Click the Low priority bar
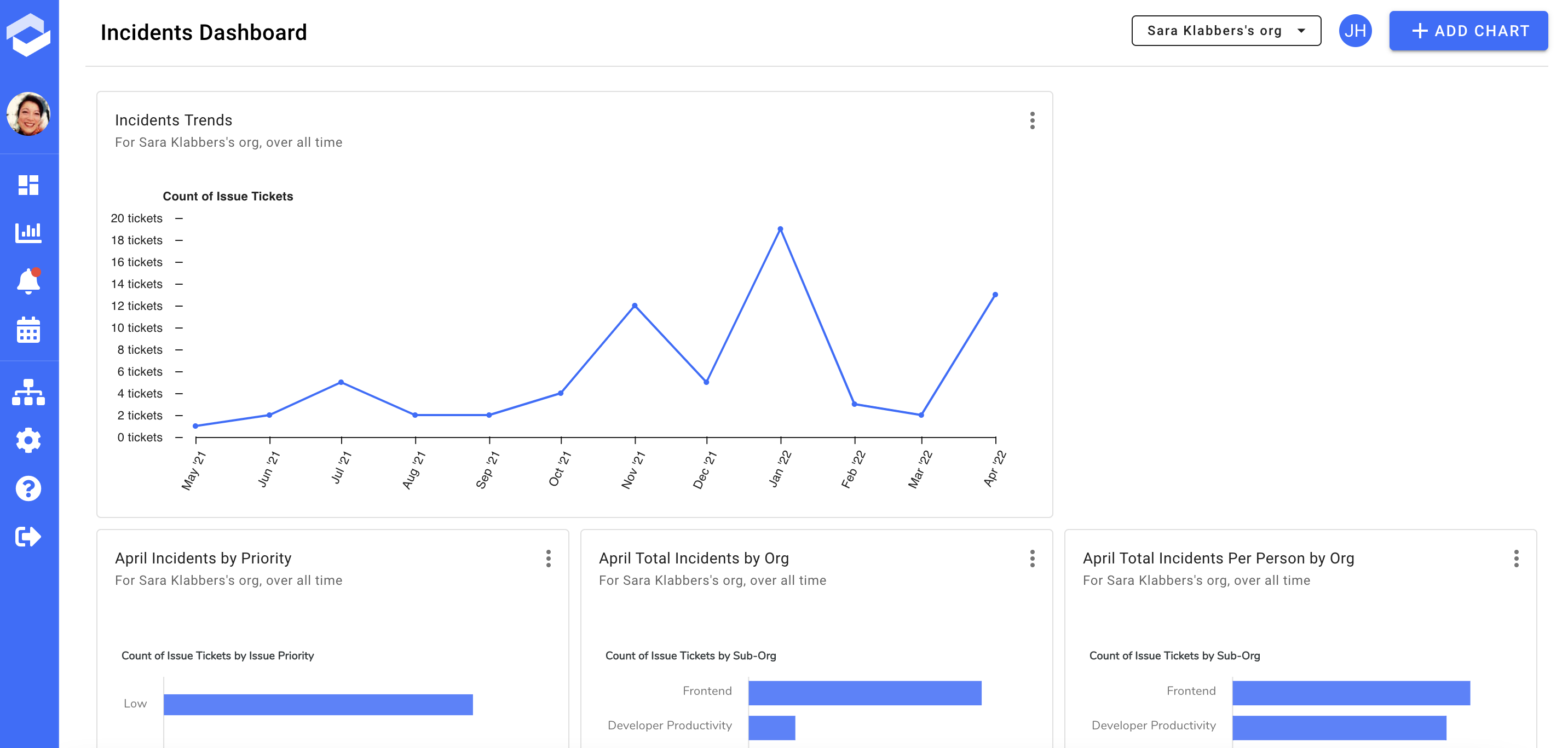 pyautogui.click(x=318, y=704)
